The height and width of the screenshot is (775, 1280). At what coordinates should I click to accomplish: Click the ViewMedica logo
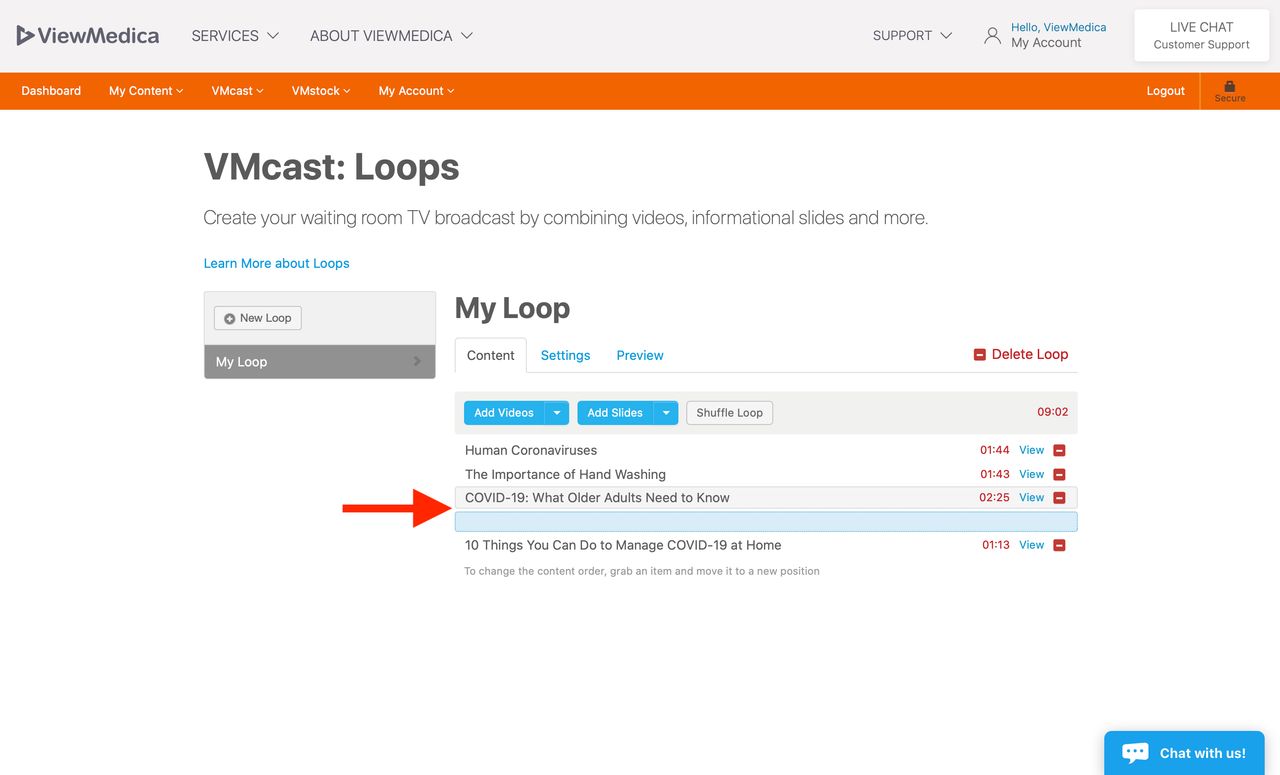(88, 36)
